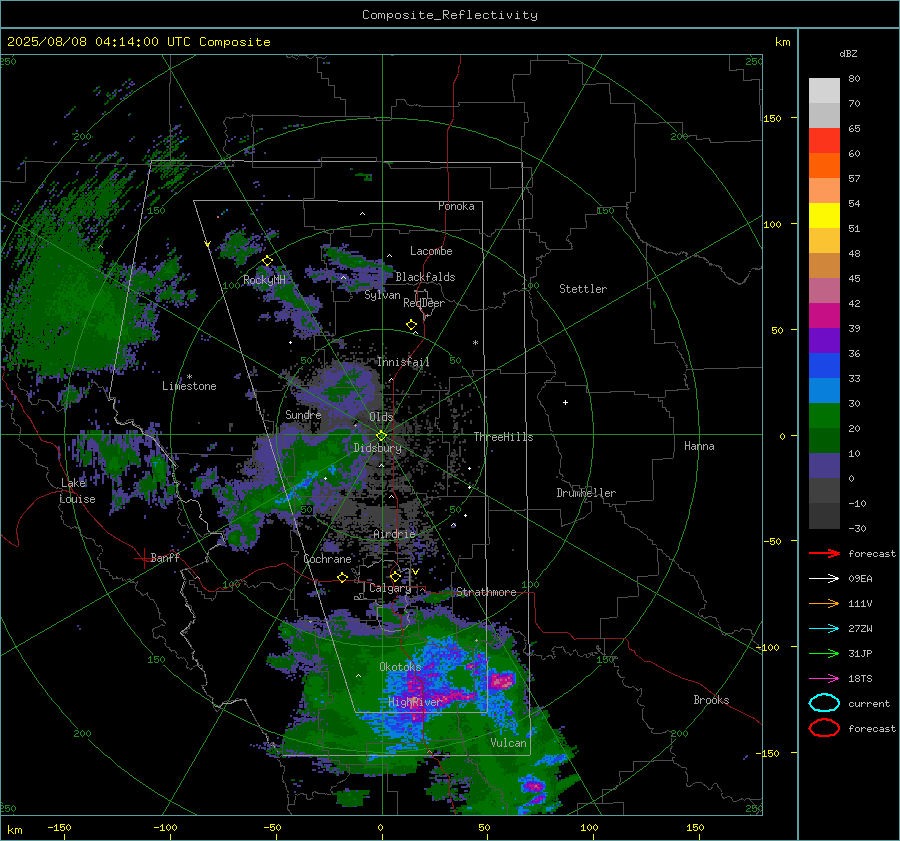Screen dimensions: 900x841
Task: Click the Hanna town label
Action: click(x=699, y=446)
